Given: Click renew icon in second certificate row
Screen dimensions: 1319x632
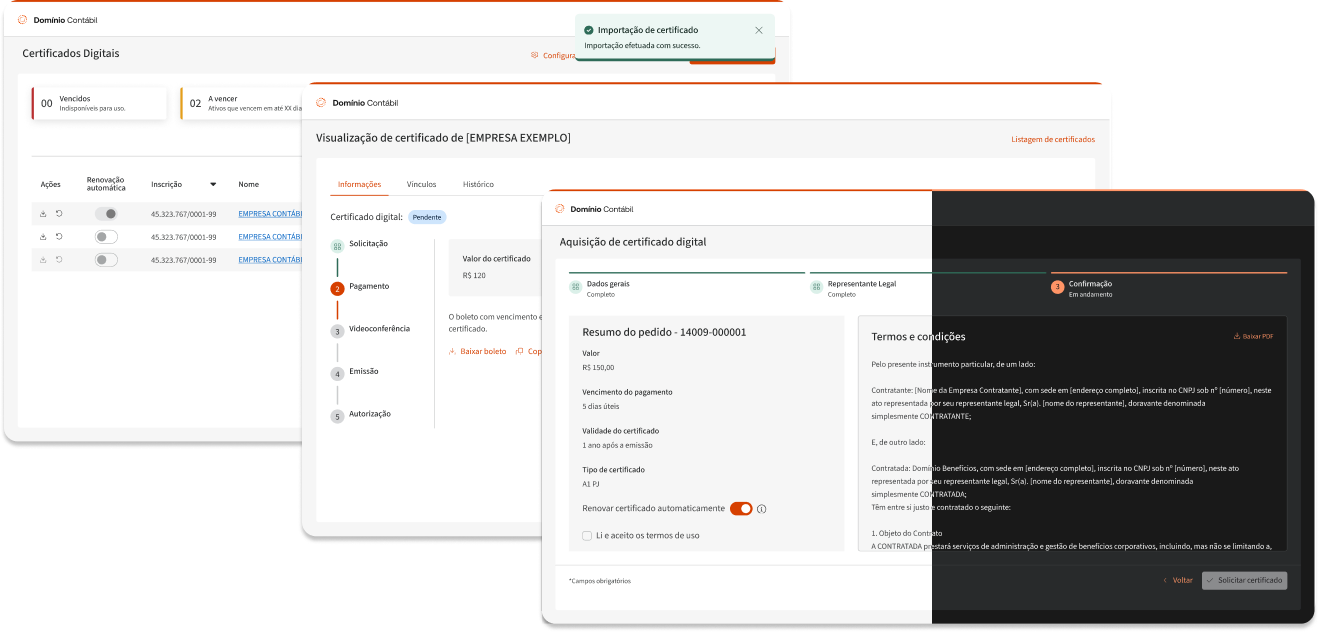Looking at the screenshot, I should coord(59,236).
